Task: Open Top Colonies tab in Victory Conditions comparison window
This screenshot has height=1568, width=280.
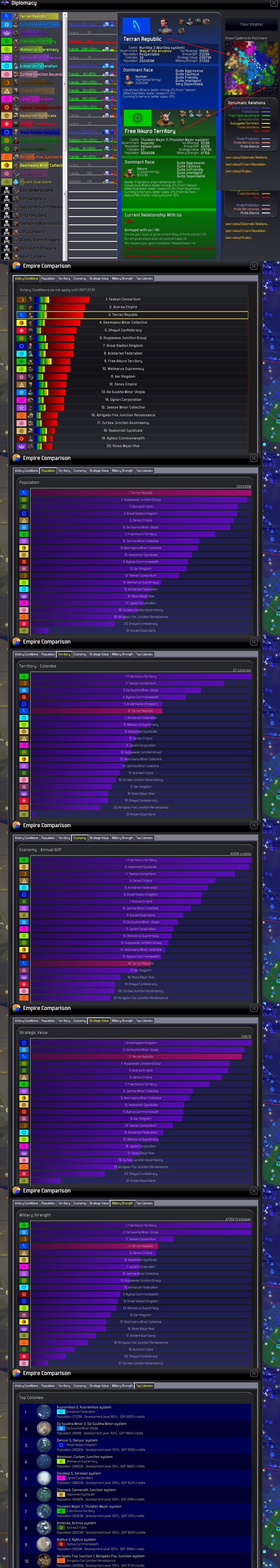Action: point(144,278)
